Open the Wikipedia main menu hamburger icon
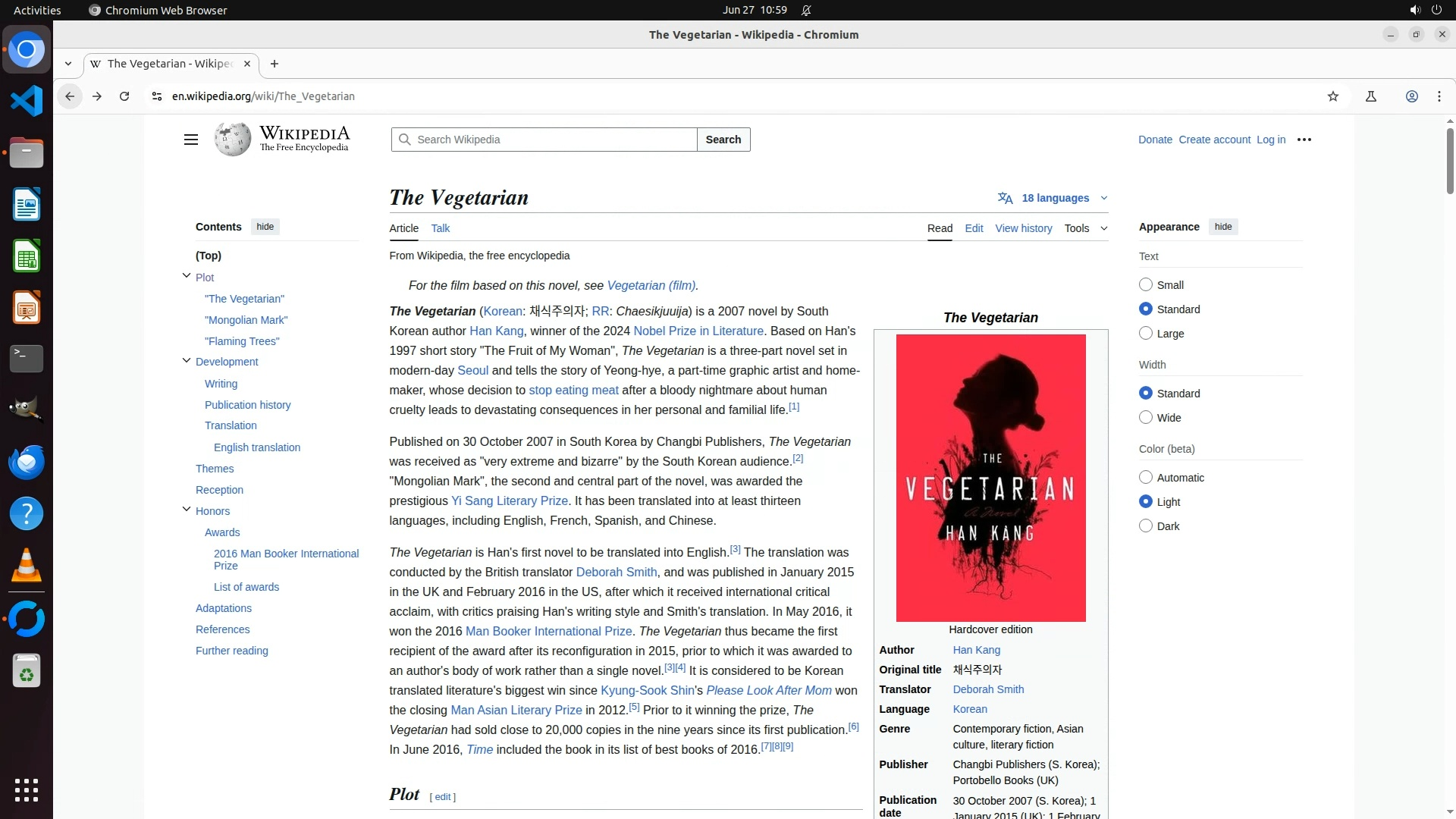The image size is (1456, 819). tap(191, 140)
